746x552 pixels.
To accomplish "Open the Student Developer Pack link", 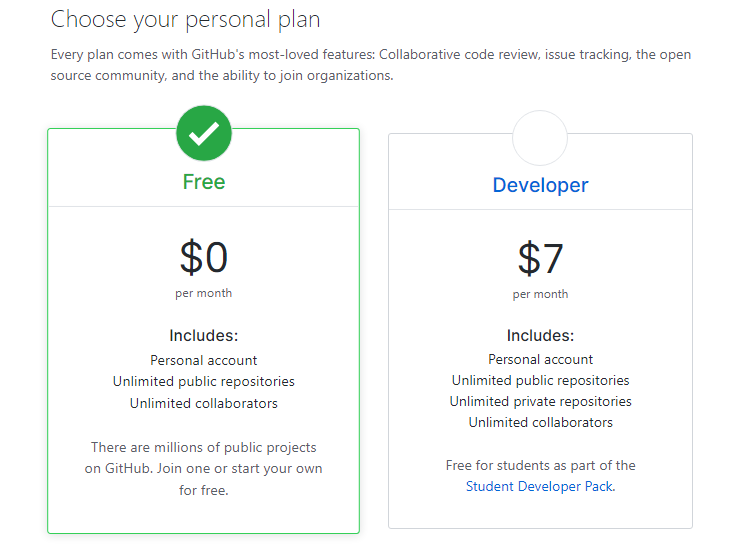I will [x=540, y=486].
